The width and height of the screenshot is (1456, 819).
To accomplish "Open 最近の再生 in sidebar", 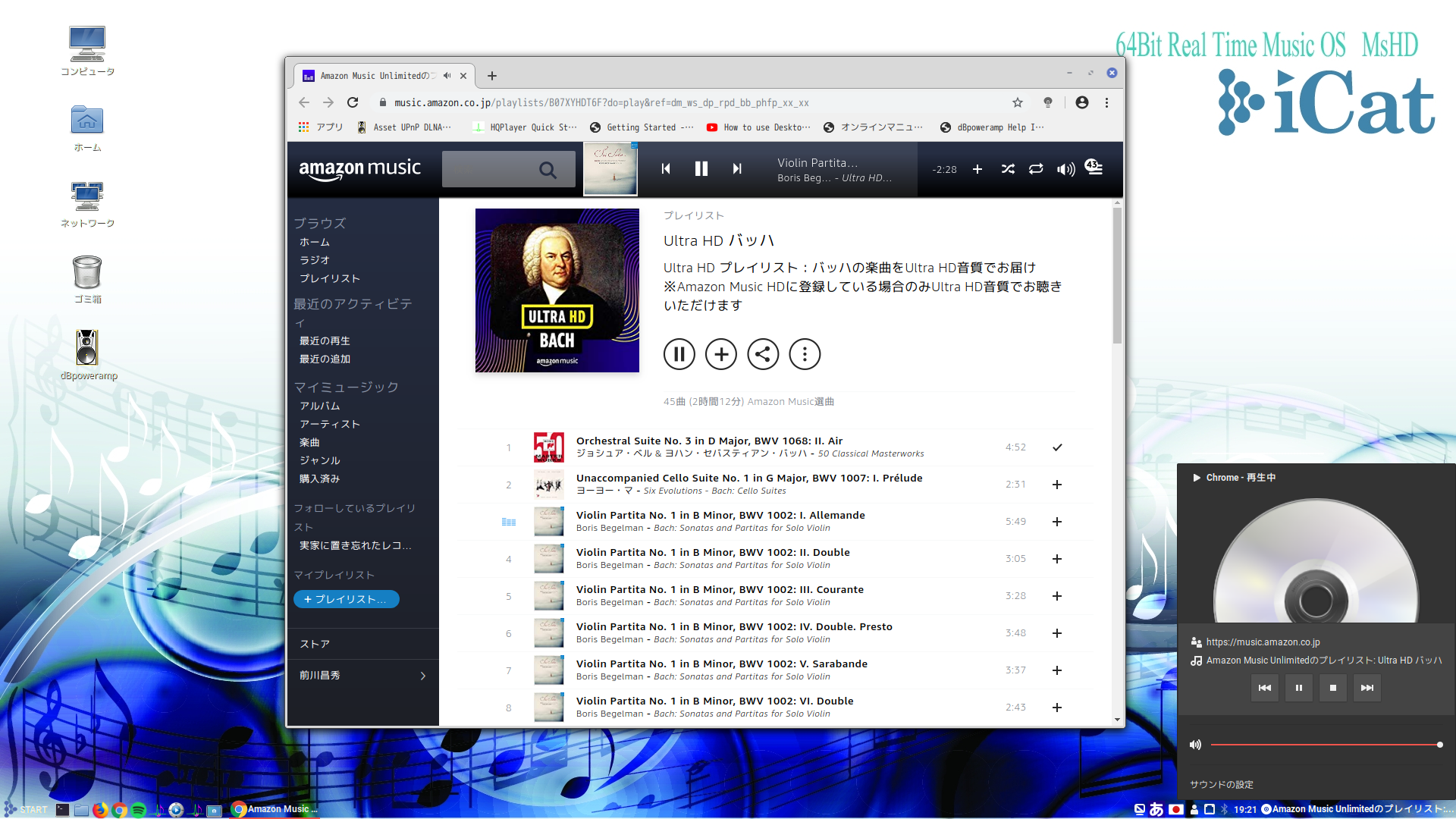I will [325, 340].
